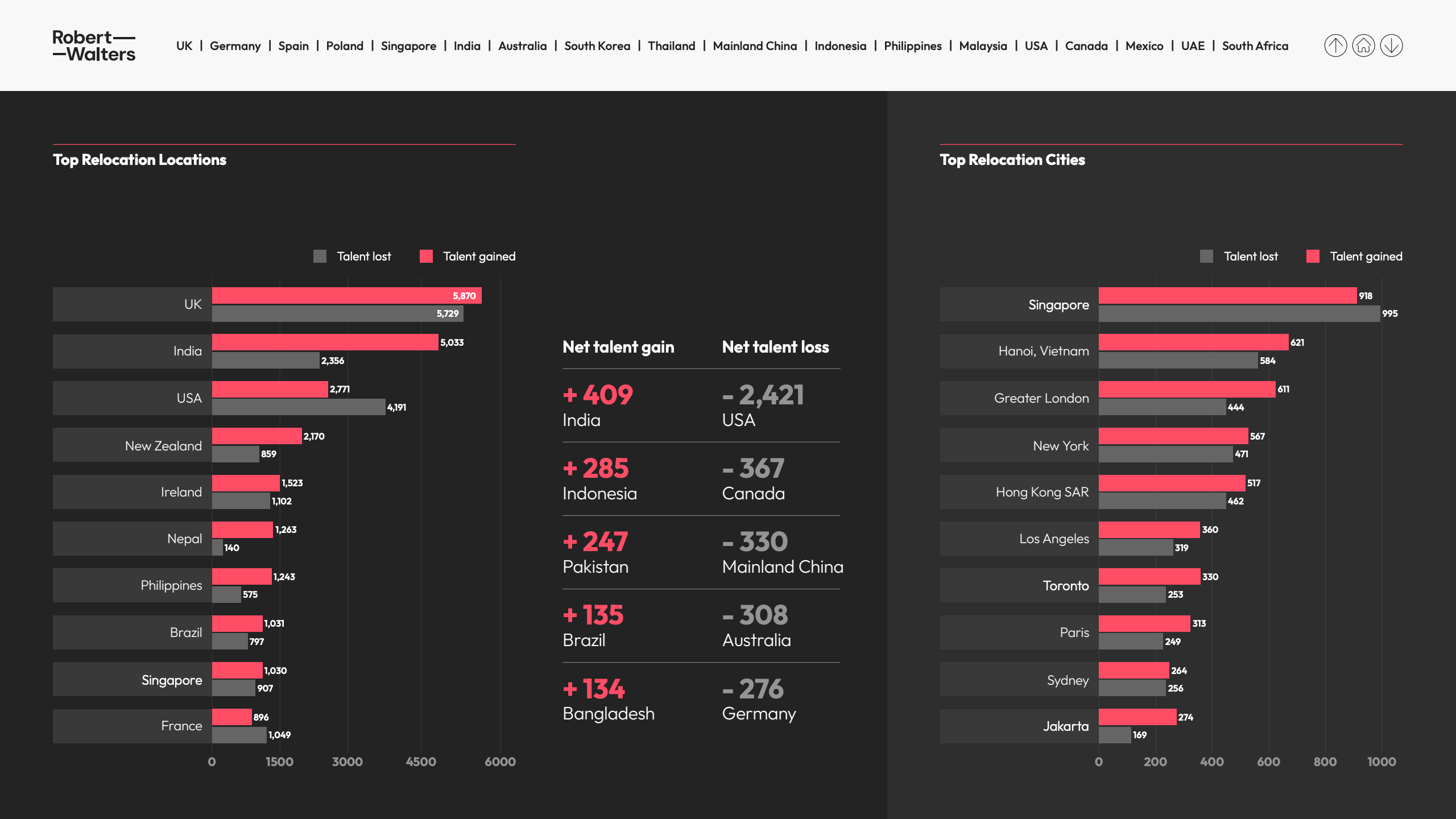Select the Singapore navigation link
The image size is (1456, 819).
(408, 46)
